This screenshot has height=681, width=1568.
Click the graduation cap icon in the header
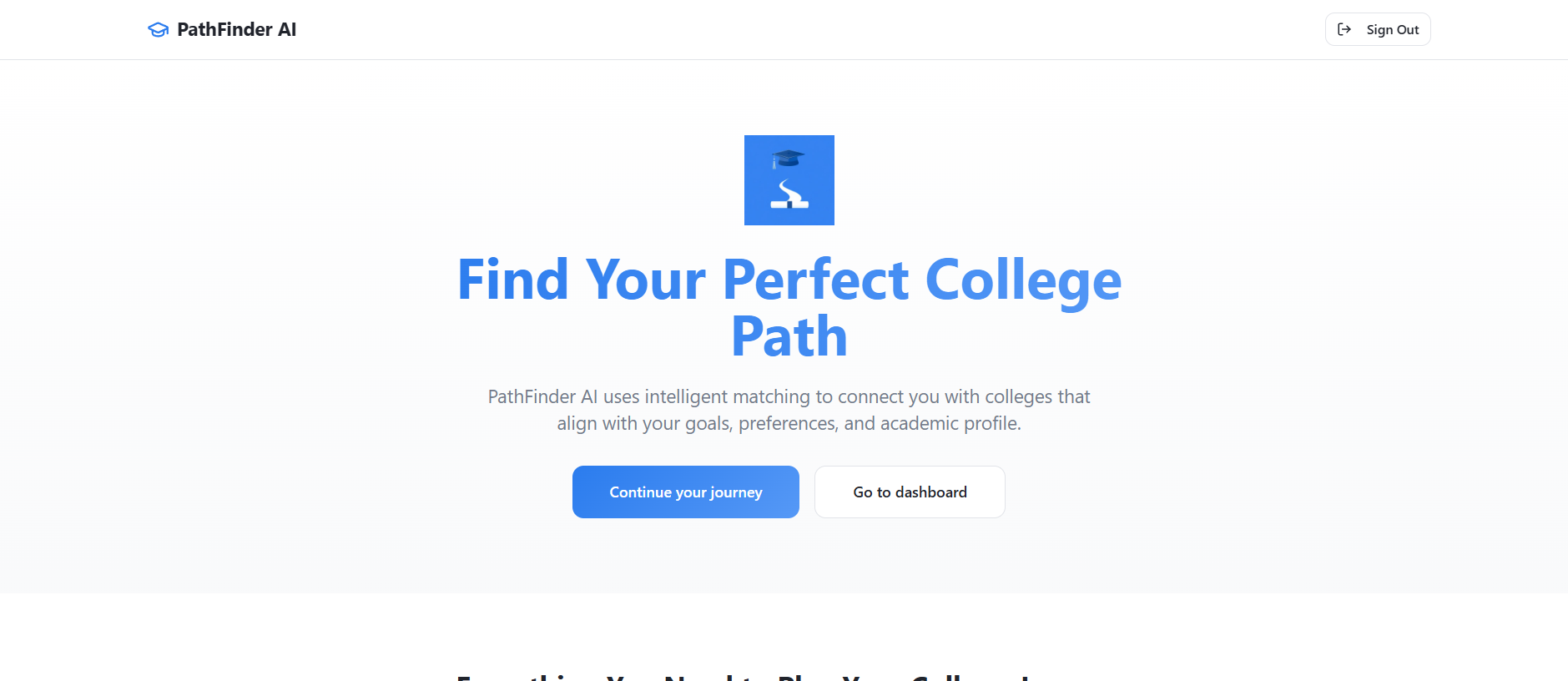(x=158, y=30)
